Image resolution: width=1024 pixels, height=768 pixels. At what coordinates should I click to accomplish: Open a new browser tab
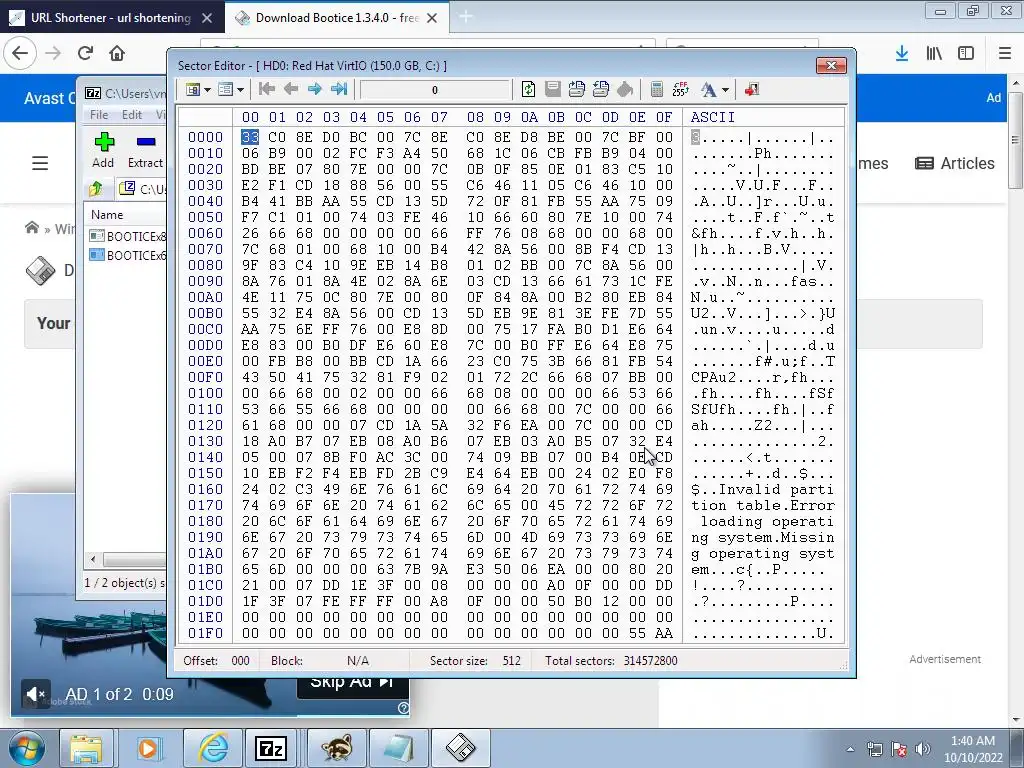[466, 17]
